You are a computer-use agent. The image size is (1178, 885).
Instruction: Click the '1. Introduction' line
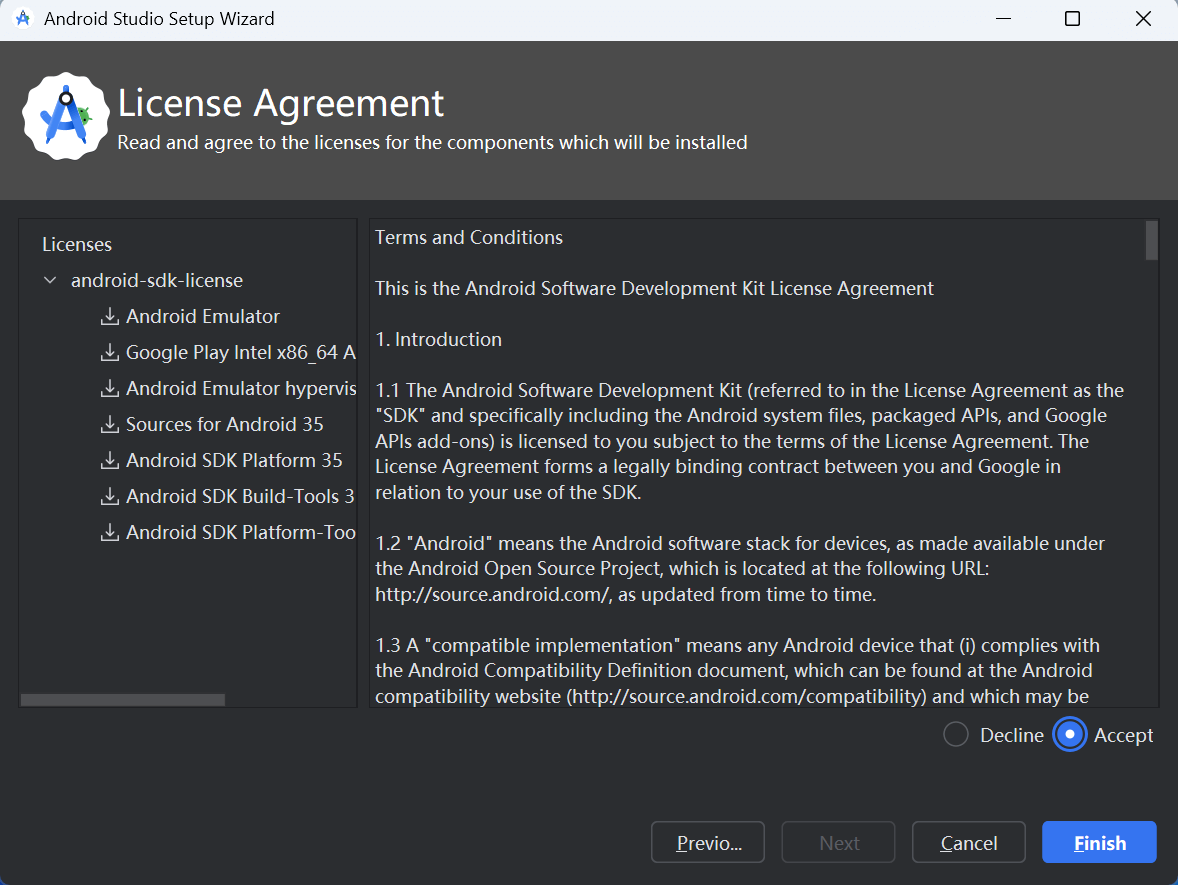(438, 340)
